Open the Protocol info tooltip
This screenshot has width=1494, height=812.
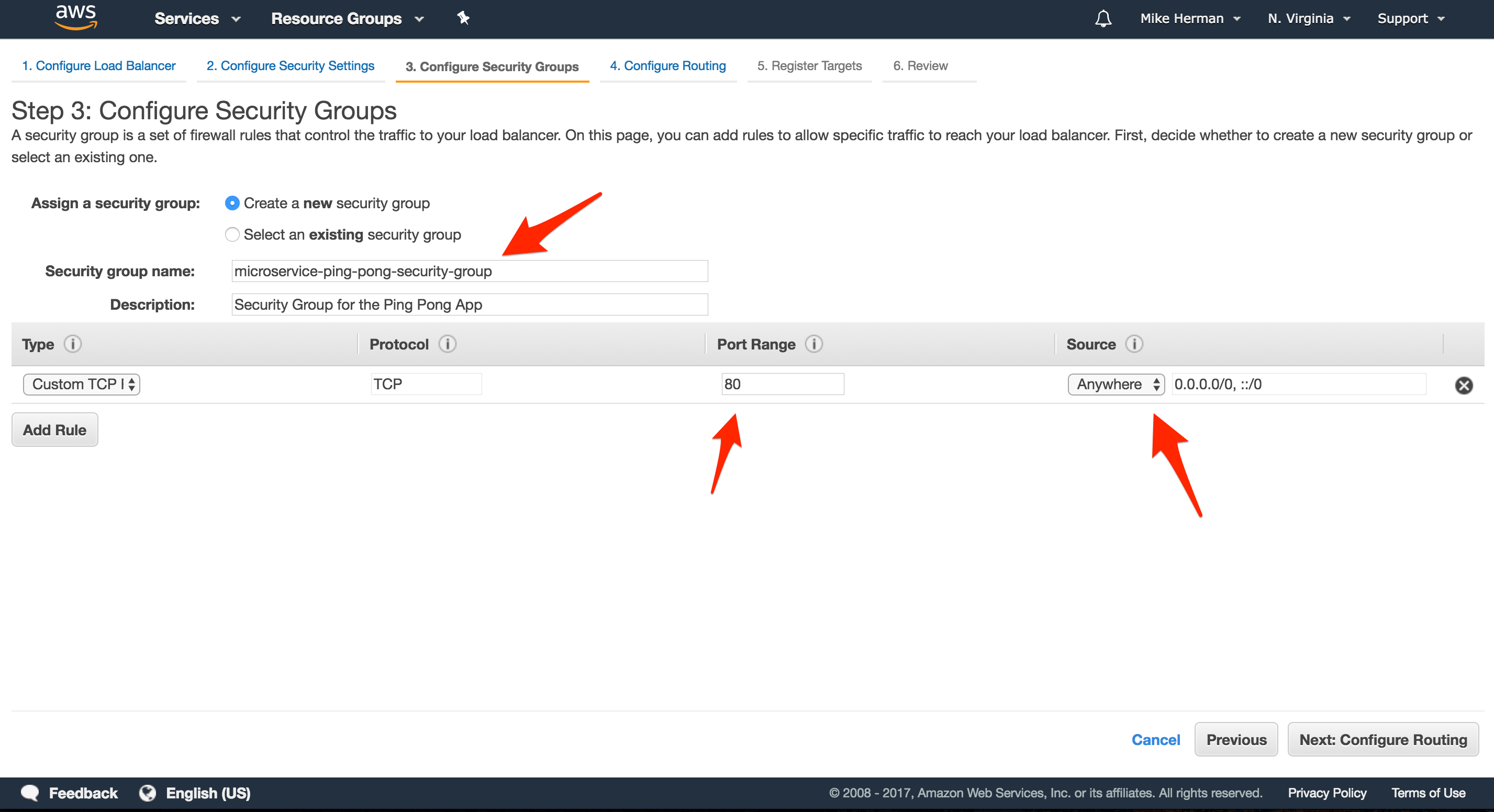[x=447, y=344]
